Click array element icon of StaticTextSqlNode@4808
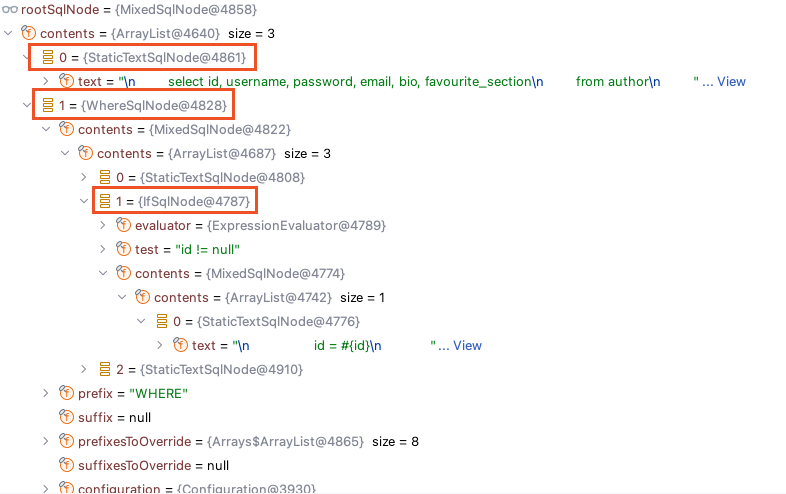The image size is (786, 494). [105, 177]
